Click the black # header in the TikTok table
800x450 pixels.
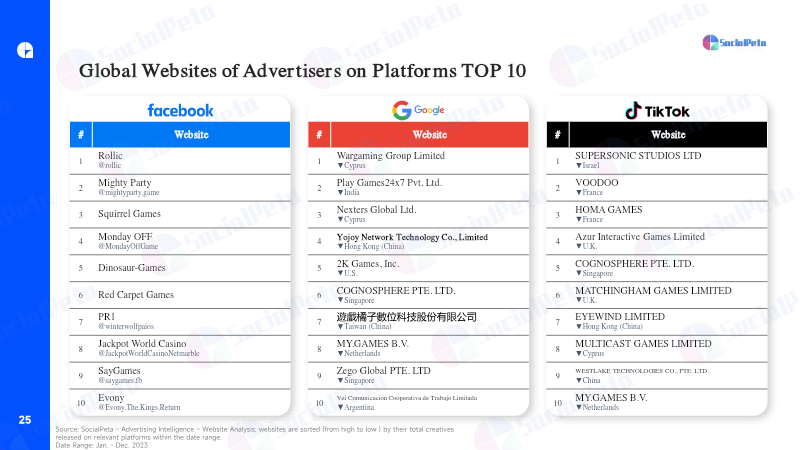coord(557,135)
